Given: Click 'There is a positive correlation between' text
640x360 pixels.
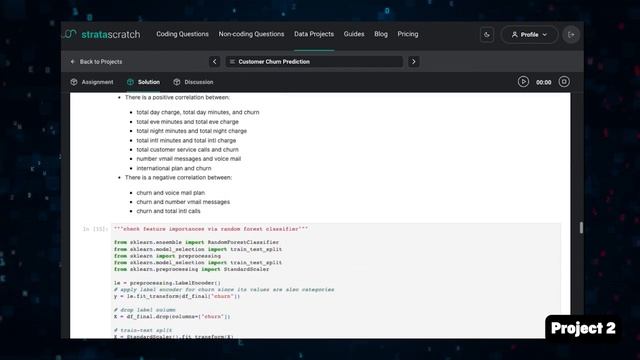Looking at the screenshot, I should 177,98.
